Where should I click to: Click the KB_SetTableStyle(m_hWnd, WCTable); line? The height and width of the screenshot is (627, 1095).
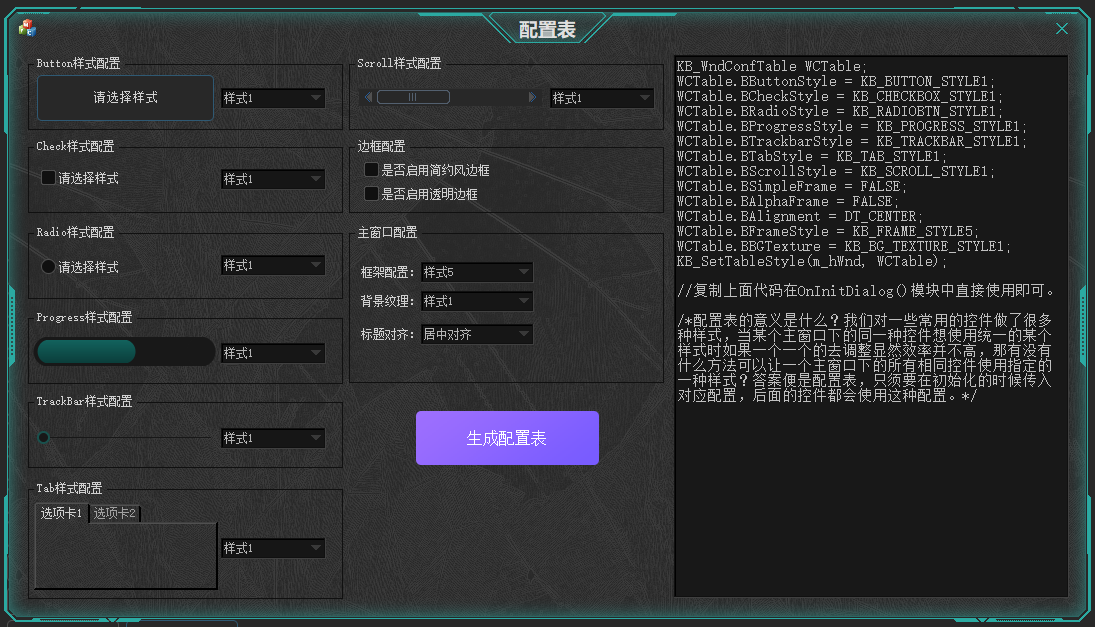[x=811, y=261]
